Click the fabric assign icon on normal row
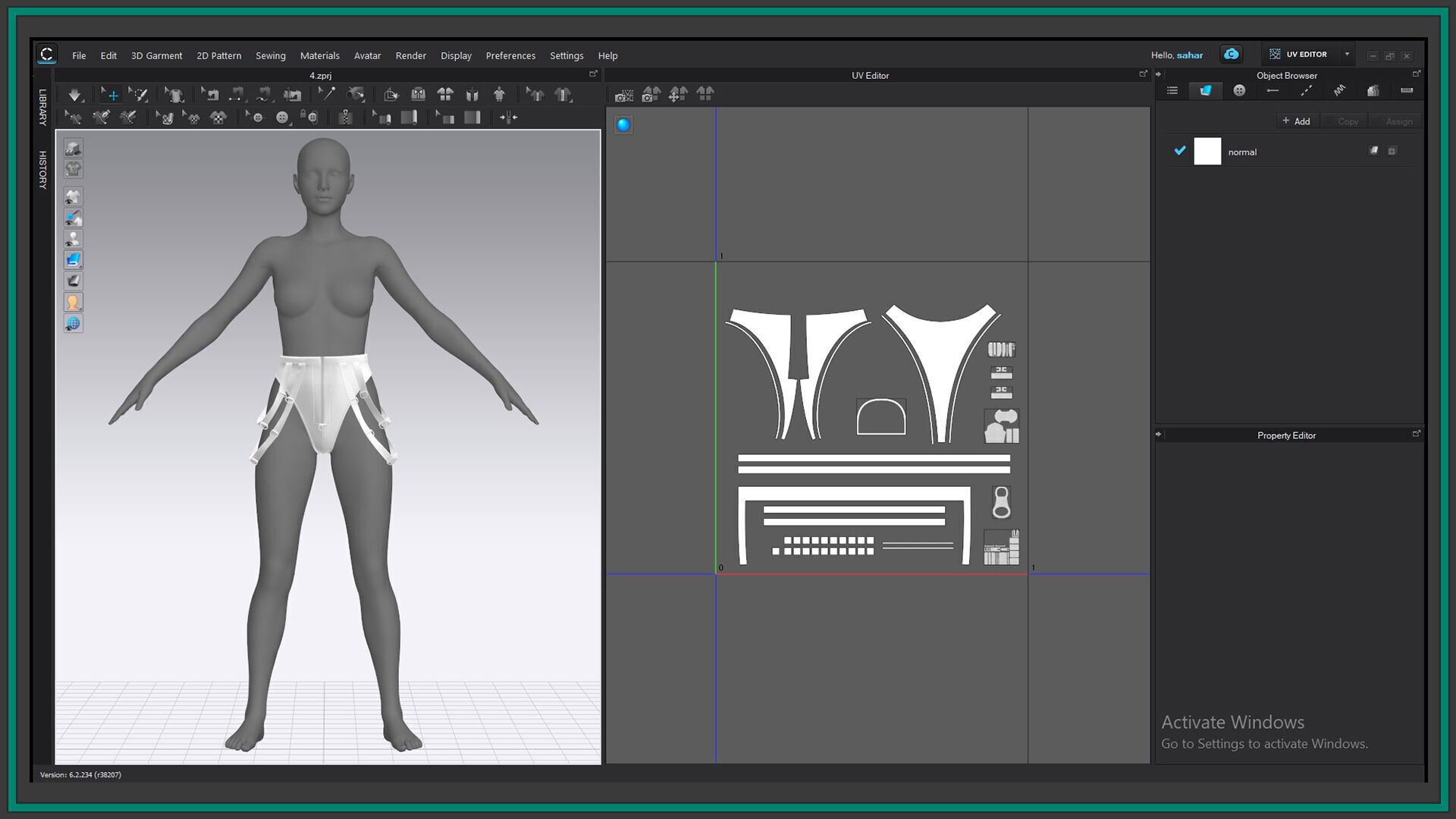The height and width of the screenshot is (819, 1456). click(1373, 151)
